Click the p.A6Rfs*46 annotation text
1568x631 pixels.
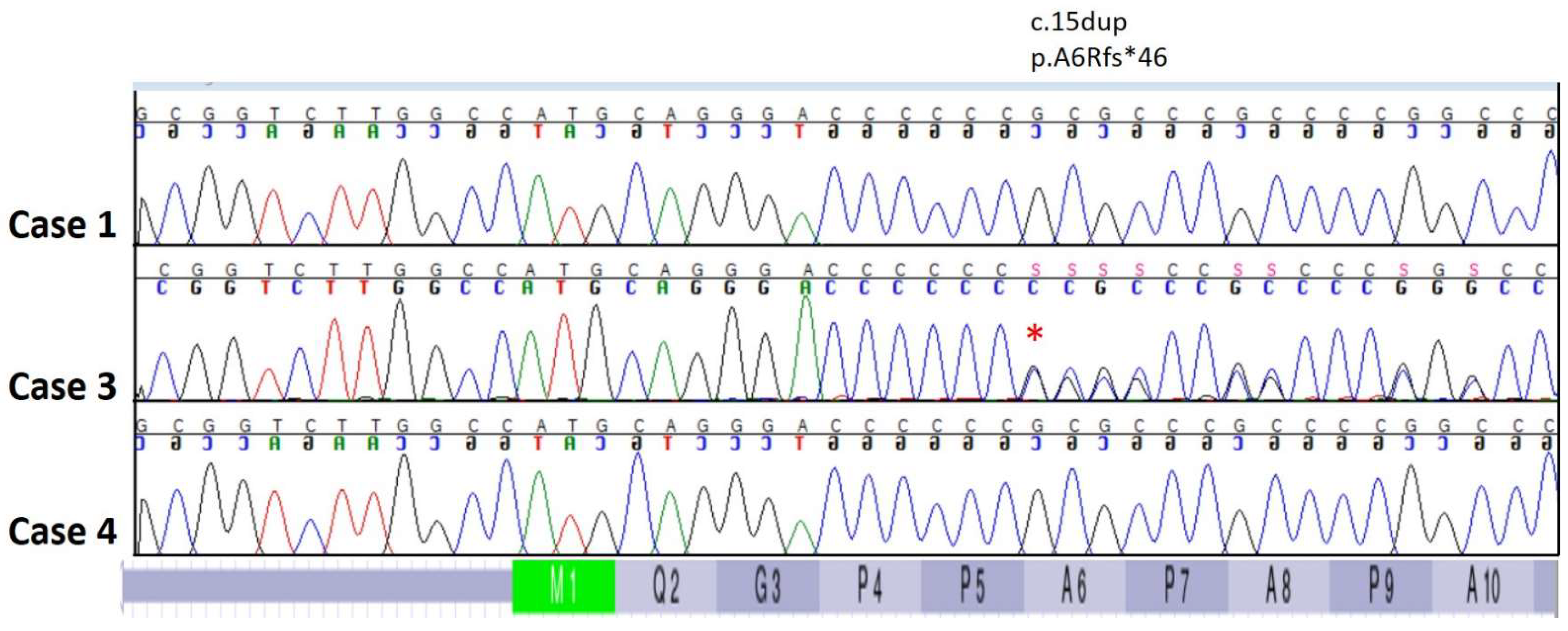[1099, 58]
